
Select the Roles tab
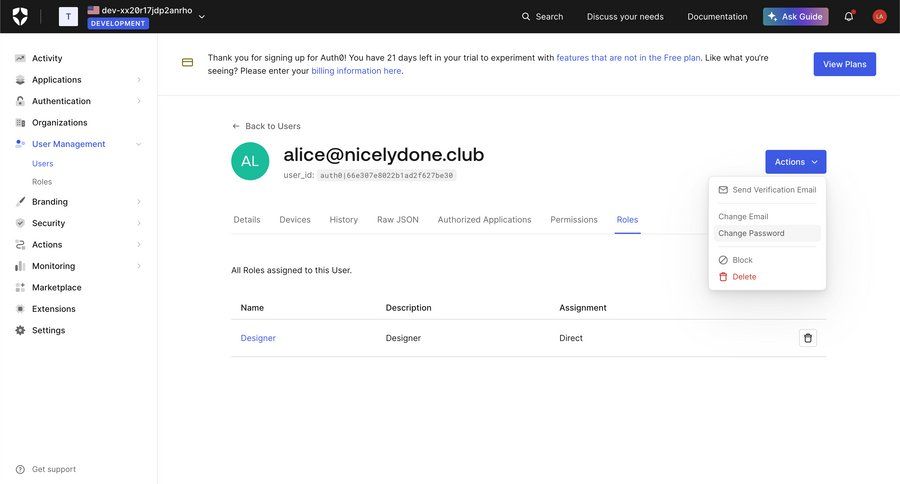pos(627,219)
